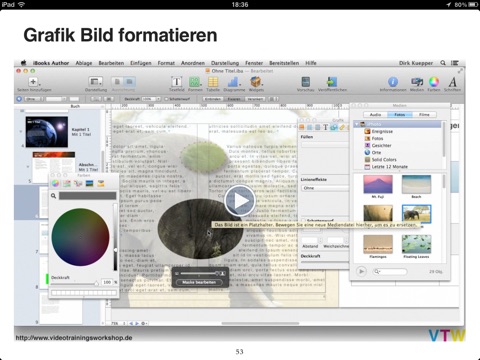480x360 pixels.
Task: Open the notification list icon in menu bar
Action: [x=454, y=63]
